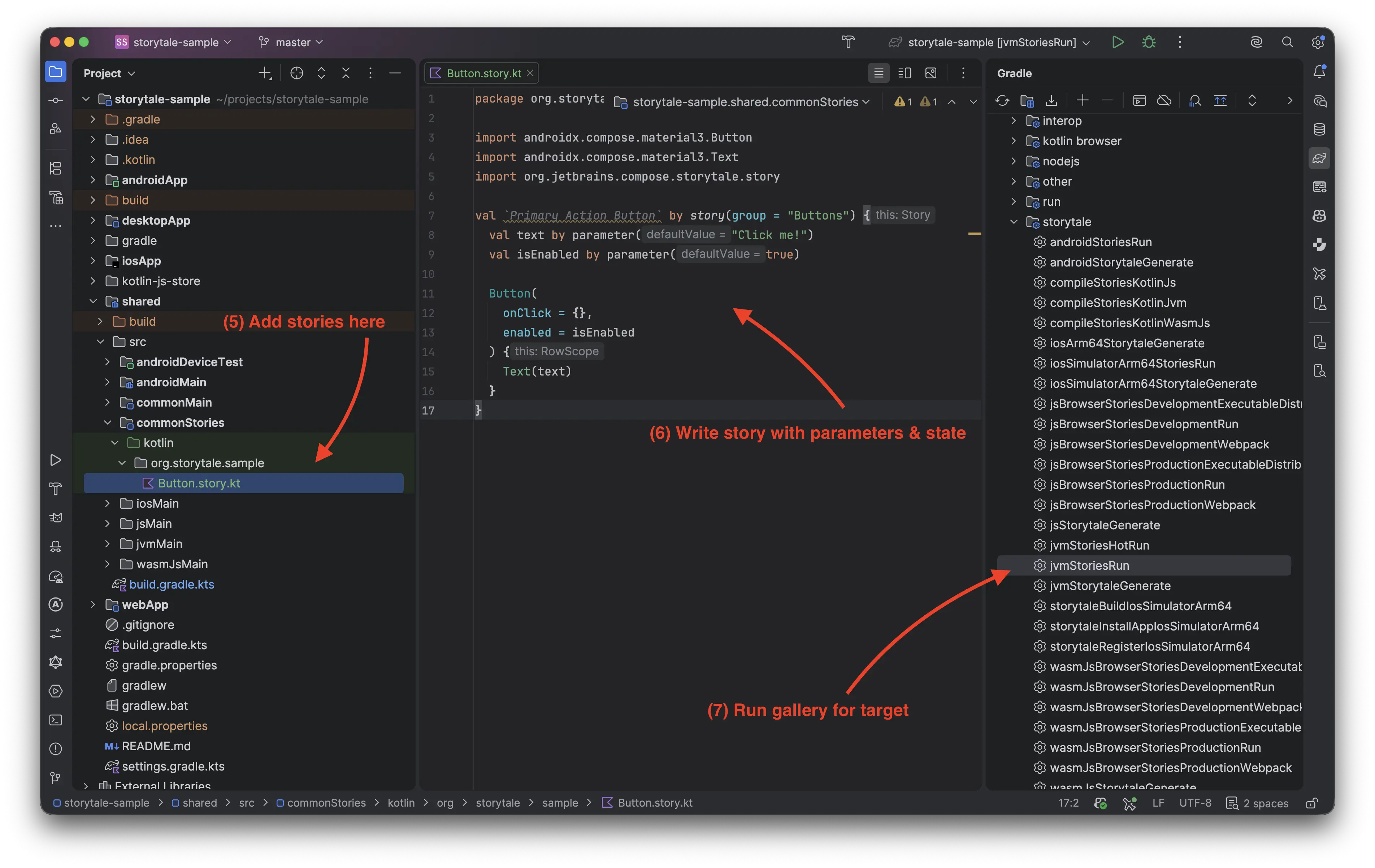Screen dimensions: 1375x868
Task: Click the download sources icon in Gradle toolbar
Action: coord(1051,101)
